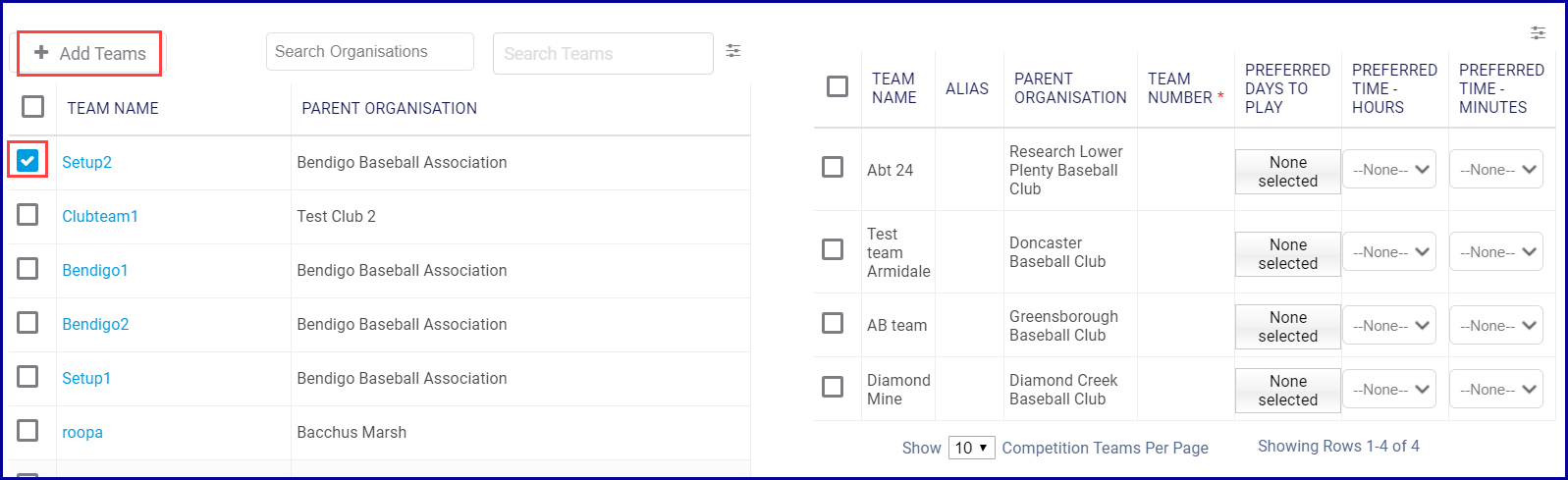
Task: Expand preferred minutes dropdown for AB team
Action: (x=1496, y=326)
